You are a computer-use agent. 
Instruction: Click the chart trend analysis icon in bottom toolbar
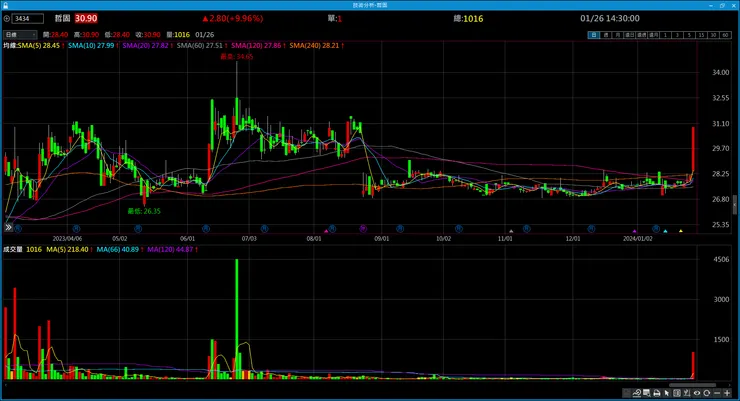637,393
